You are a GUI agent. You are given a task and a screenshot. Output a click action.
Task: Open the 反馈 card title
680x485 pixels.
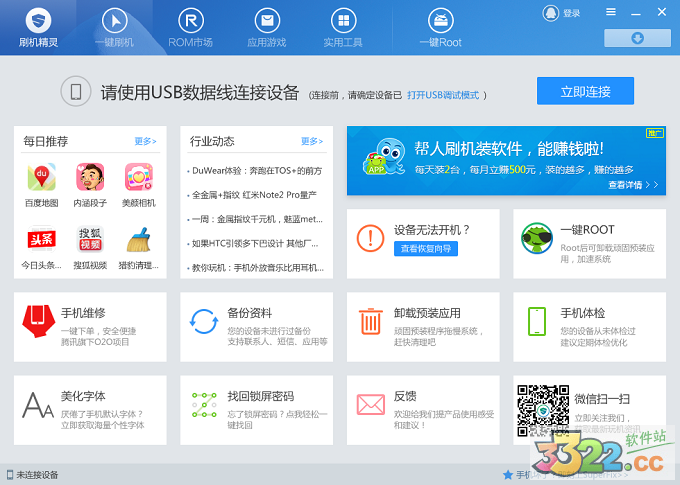point(405,396)
